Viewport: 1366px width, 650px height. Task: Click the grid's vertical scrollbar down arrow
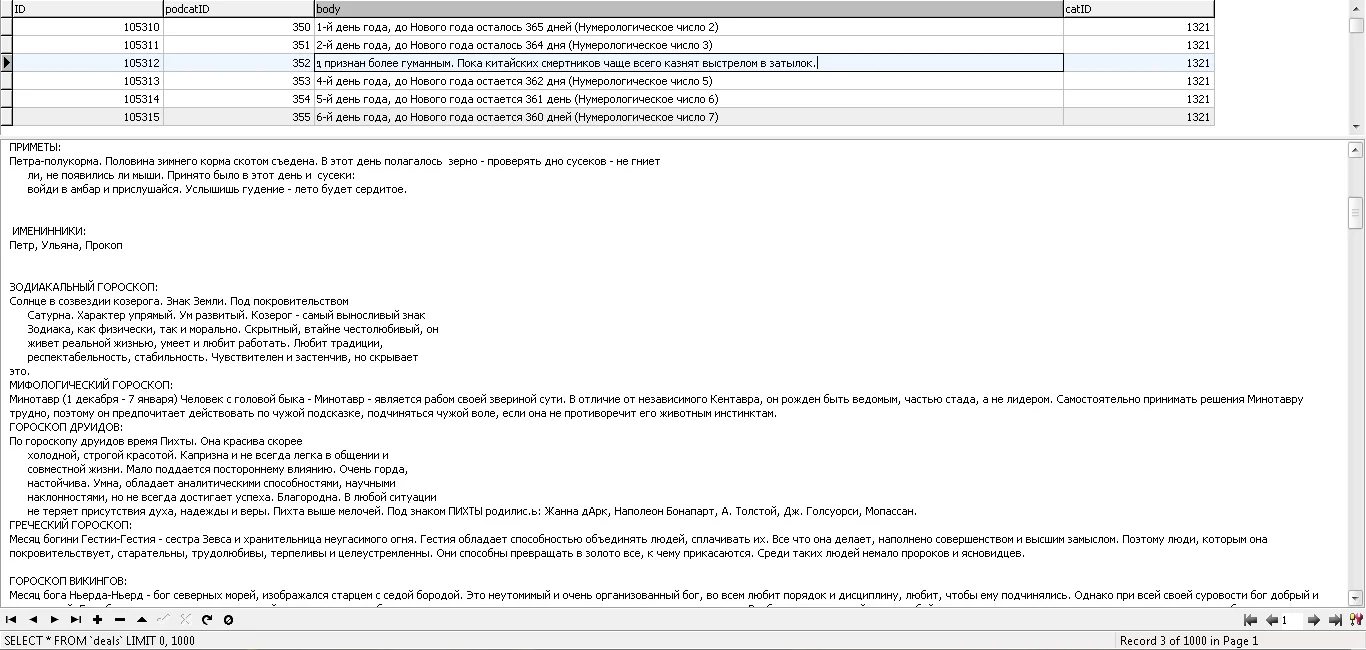coord(1357,127)
